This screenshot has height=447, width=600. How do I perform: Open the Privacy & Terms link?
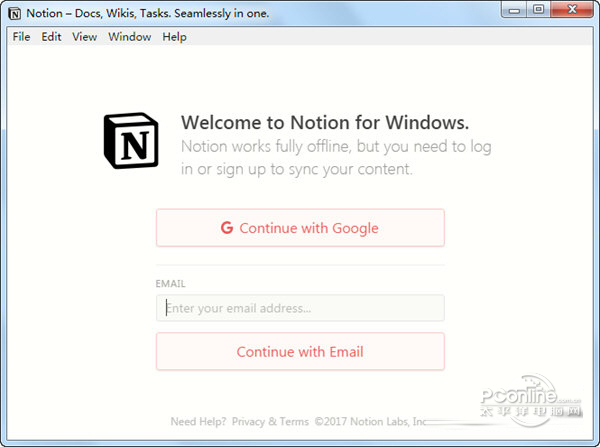point(270,421)
